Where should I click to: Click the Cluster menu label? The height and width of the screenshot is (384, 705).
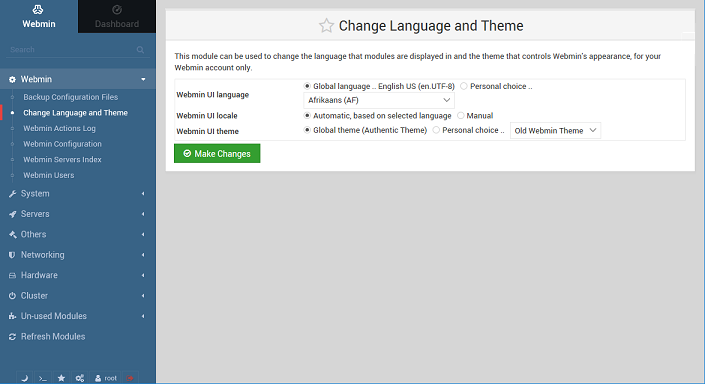(x=34, y=296)
